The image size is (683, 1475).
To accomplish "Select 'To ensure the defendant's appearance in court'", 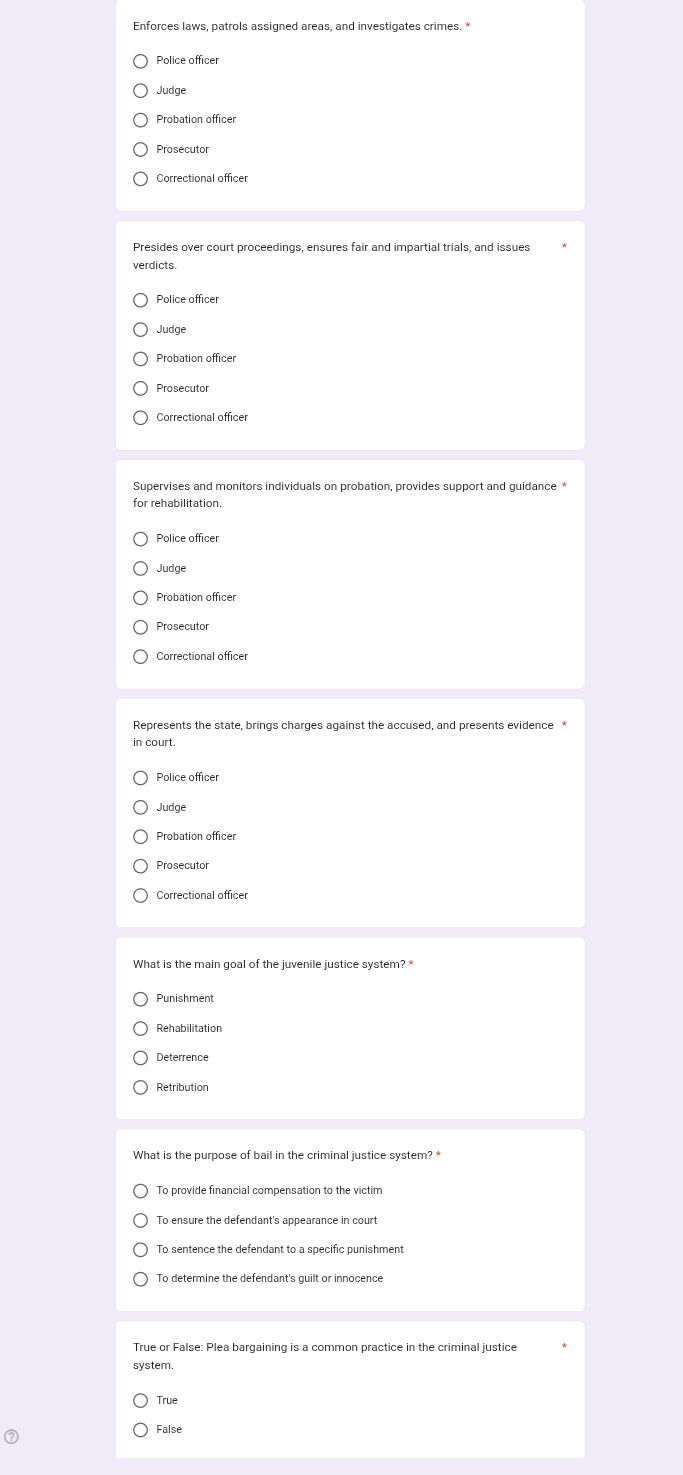I will pyautogui.click(x=141, y=1221).
